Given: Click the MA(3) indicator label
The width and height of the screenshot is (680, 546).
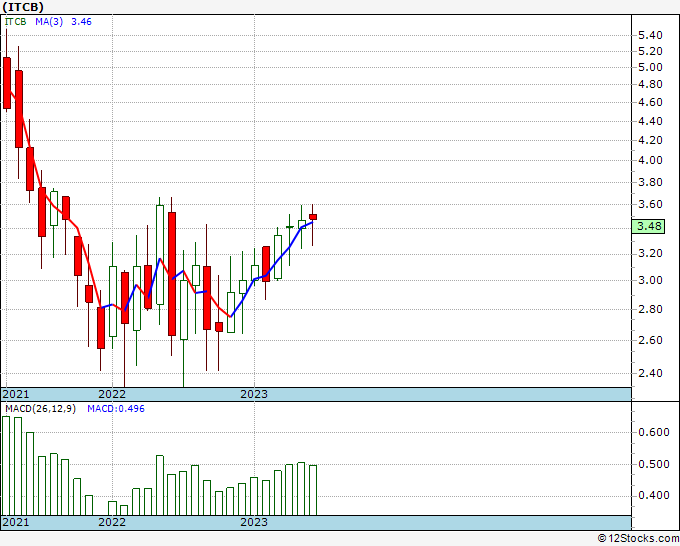Looking at the screenshot, I should [49, 22].
